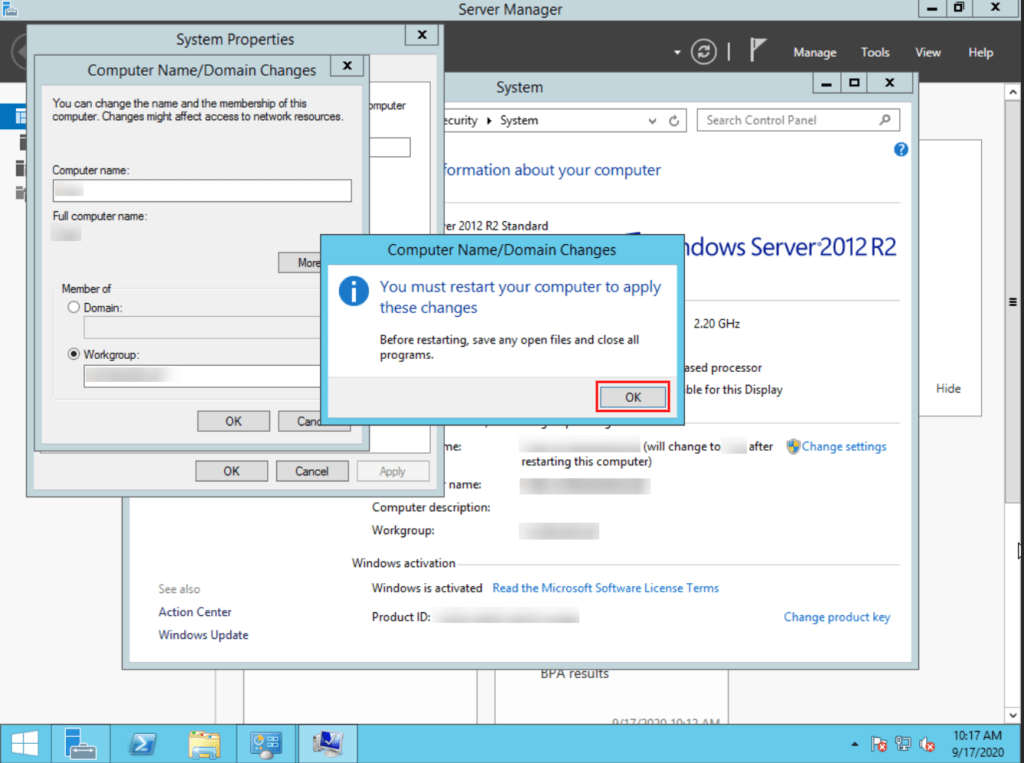Open the Tools menu in Server Manager
This screenshot has width=1024, height=763.
coord(875,52)
